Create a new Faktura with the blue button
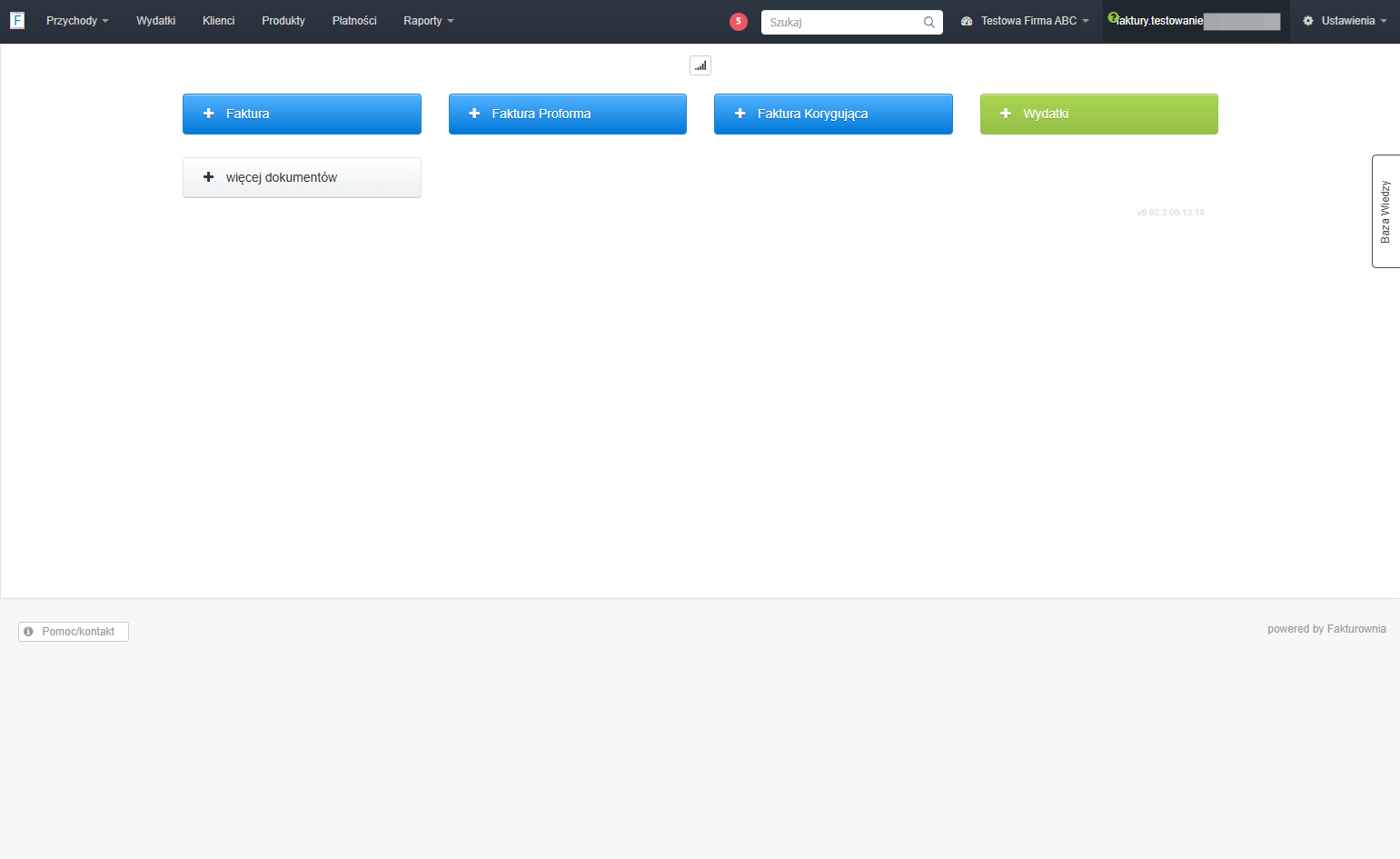The height and width of the screenshot is (859, 1400). tap(302, 114)
